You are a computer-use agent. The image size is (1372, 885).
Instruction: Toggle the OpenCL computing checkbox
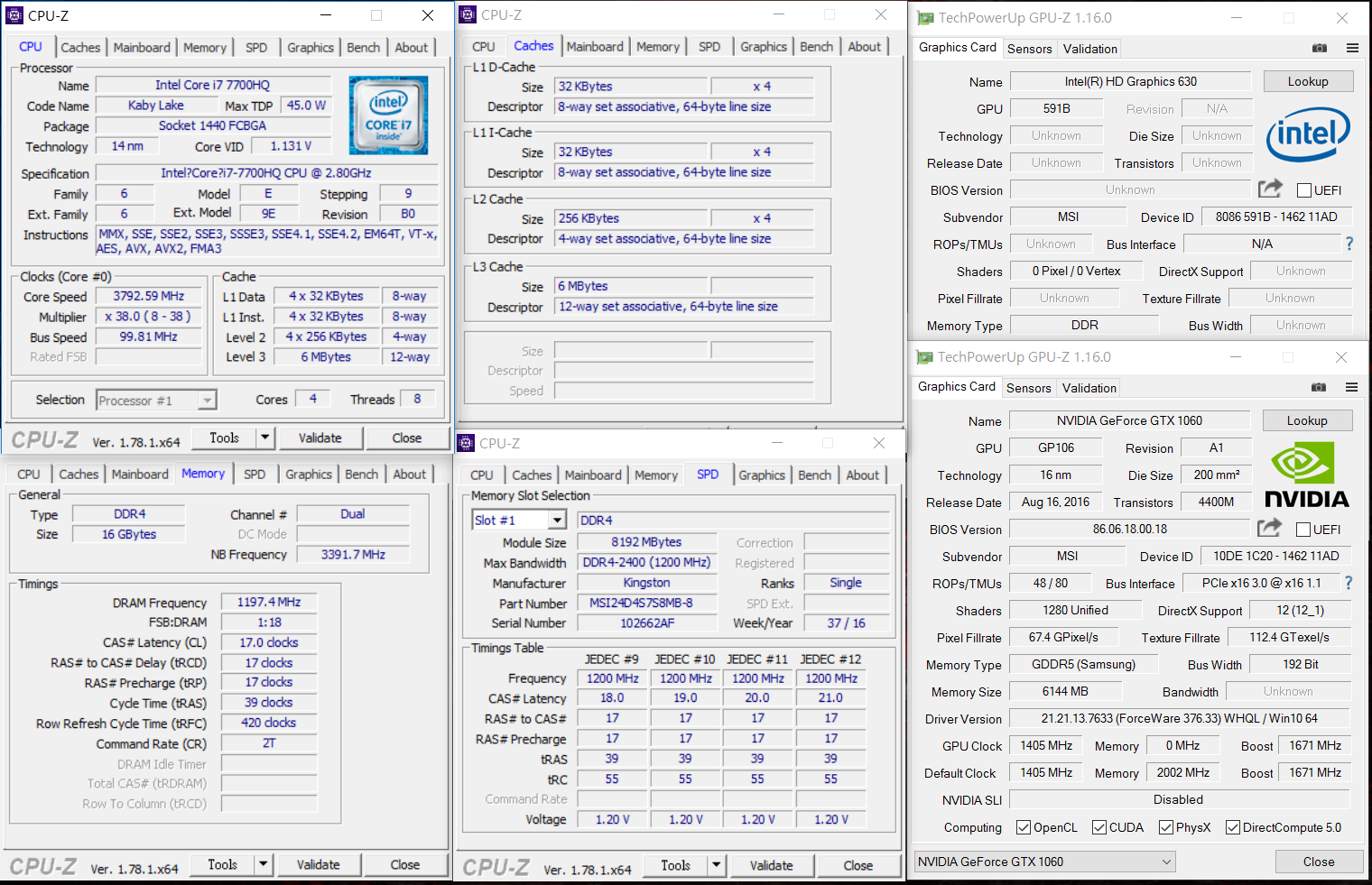pos(1024,827)
